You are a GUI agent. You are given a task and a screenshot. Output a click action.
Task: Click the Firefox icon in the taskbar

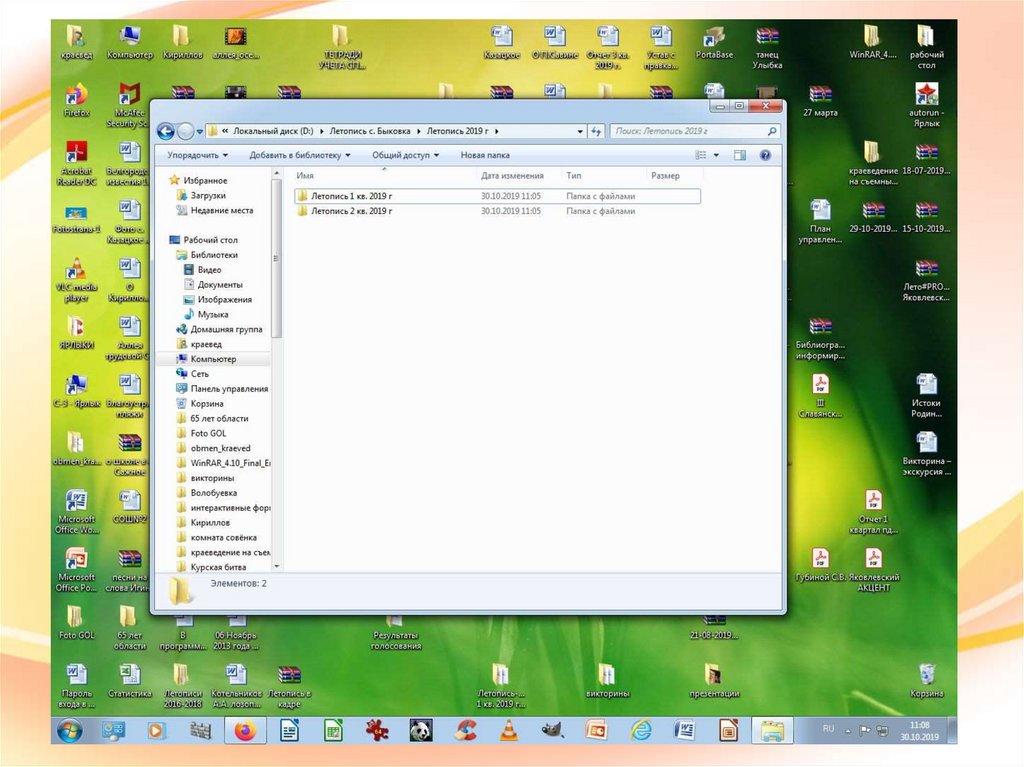click(245, 731)
